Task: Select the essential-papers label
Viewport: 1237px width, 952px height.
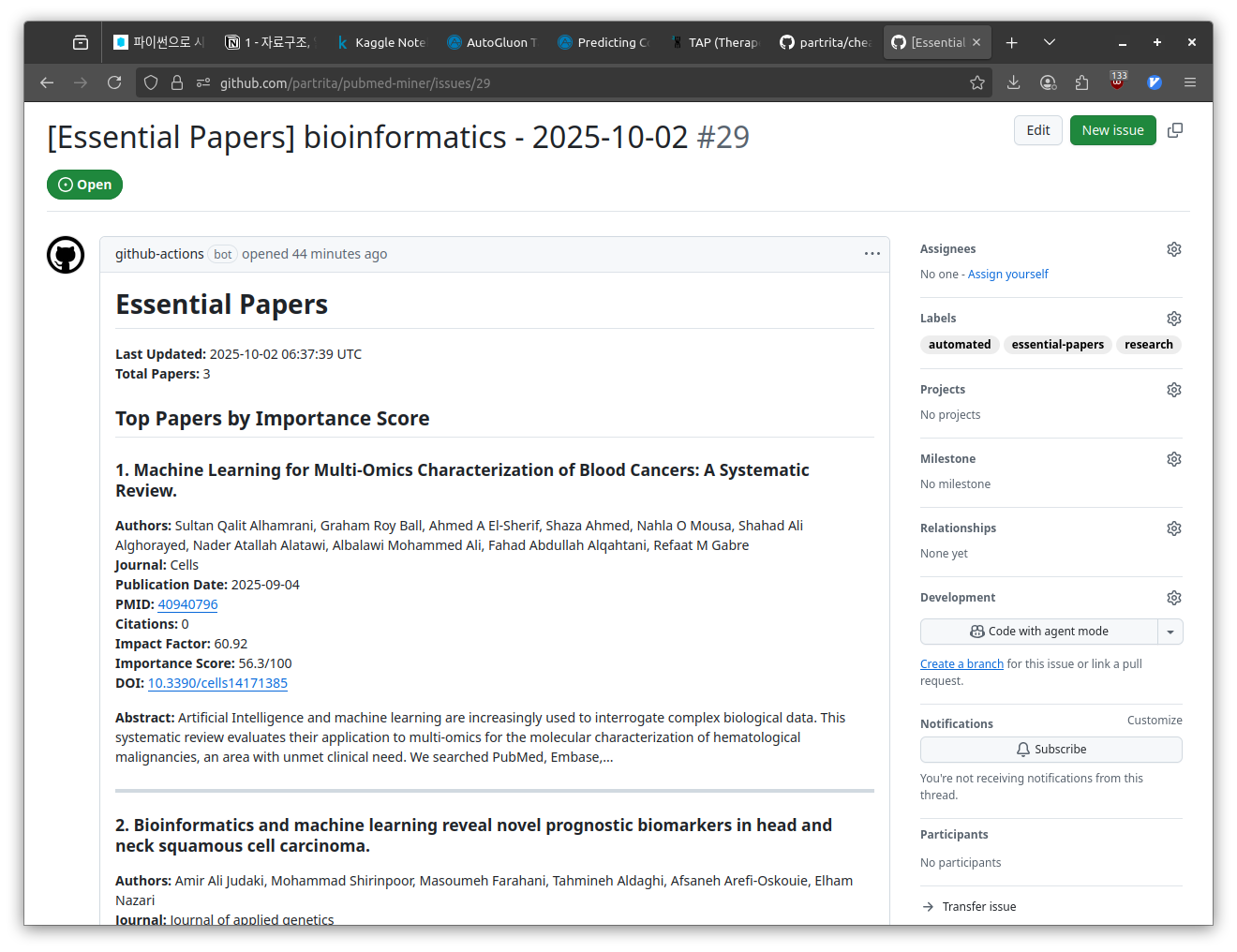Action: (1057, 345)
